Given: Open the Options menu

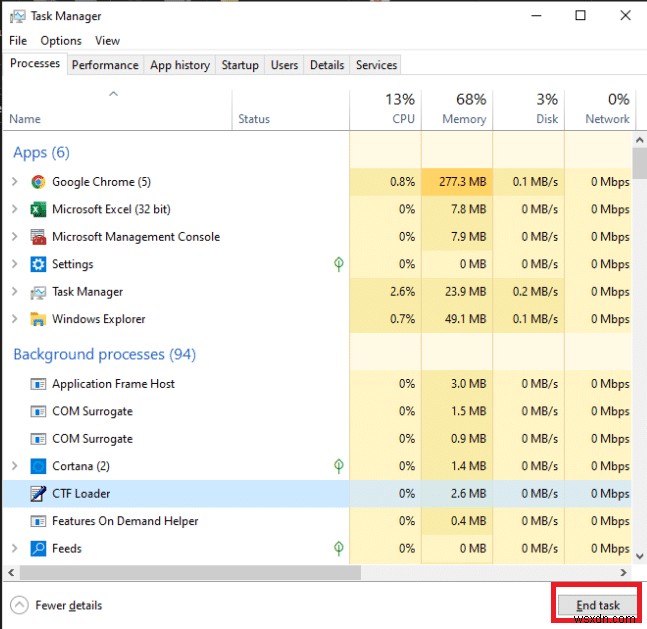Looking at the screenshot, I should pos(61,41).
